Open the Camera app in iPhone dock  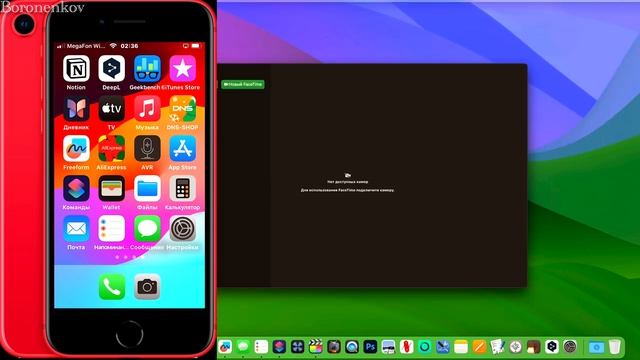[147, 287]
